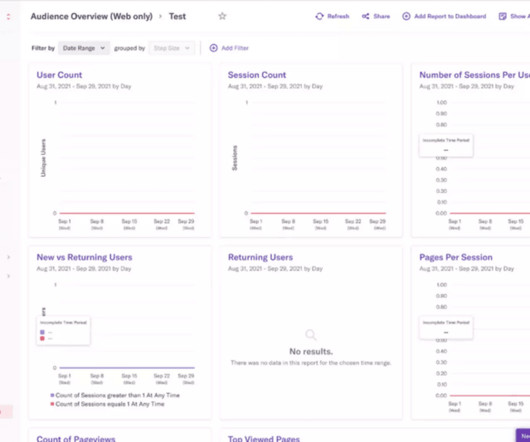The width and height of the screenshot is (530, 442).
Task: Click purple legend swatch for sessions greater than 1
Action: pyautogui.click(x=52, y=395)
